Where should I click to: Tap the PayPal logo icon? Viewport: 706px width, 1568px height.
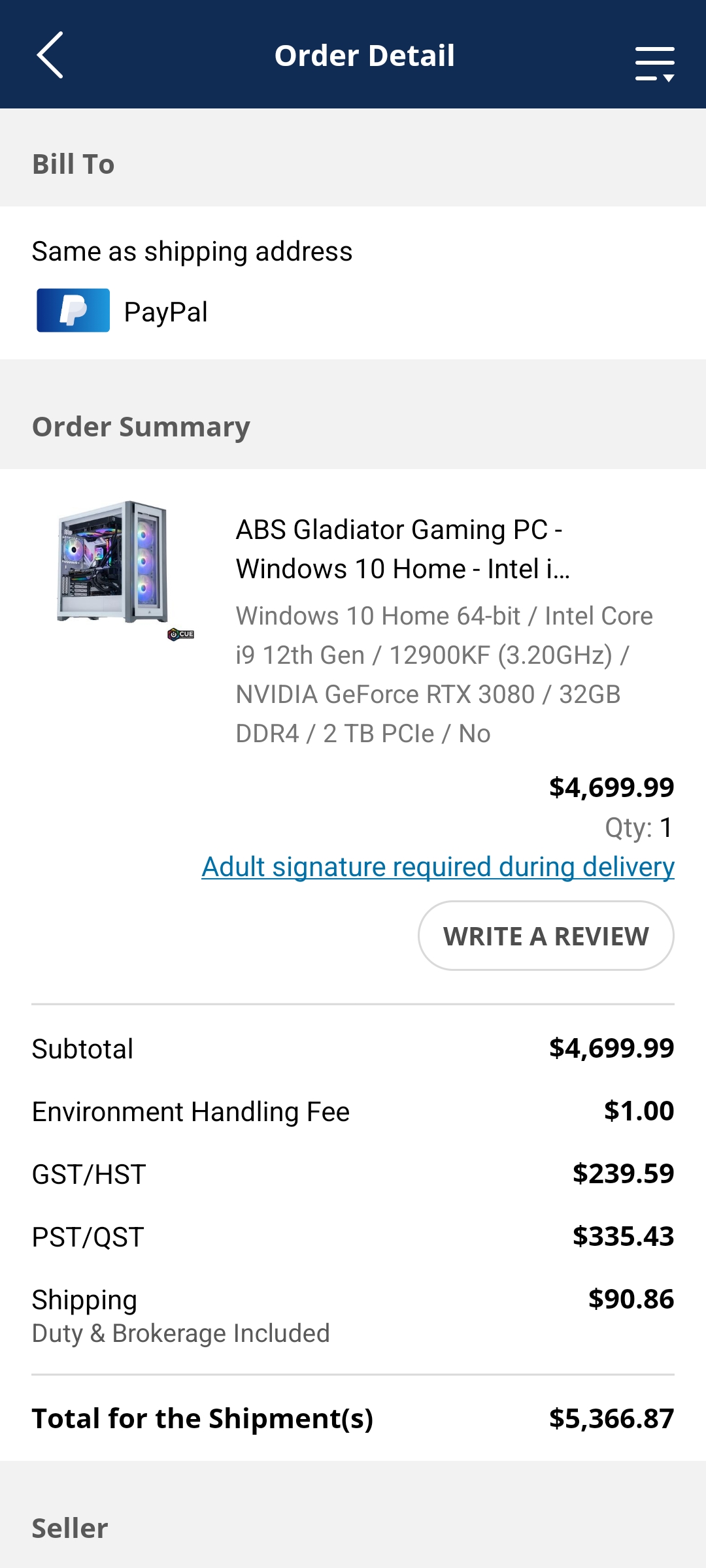click(73, 310)
